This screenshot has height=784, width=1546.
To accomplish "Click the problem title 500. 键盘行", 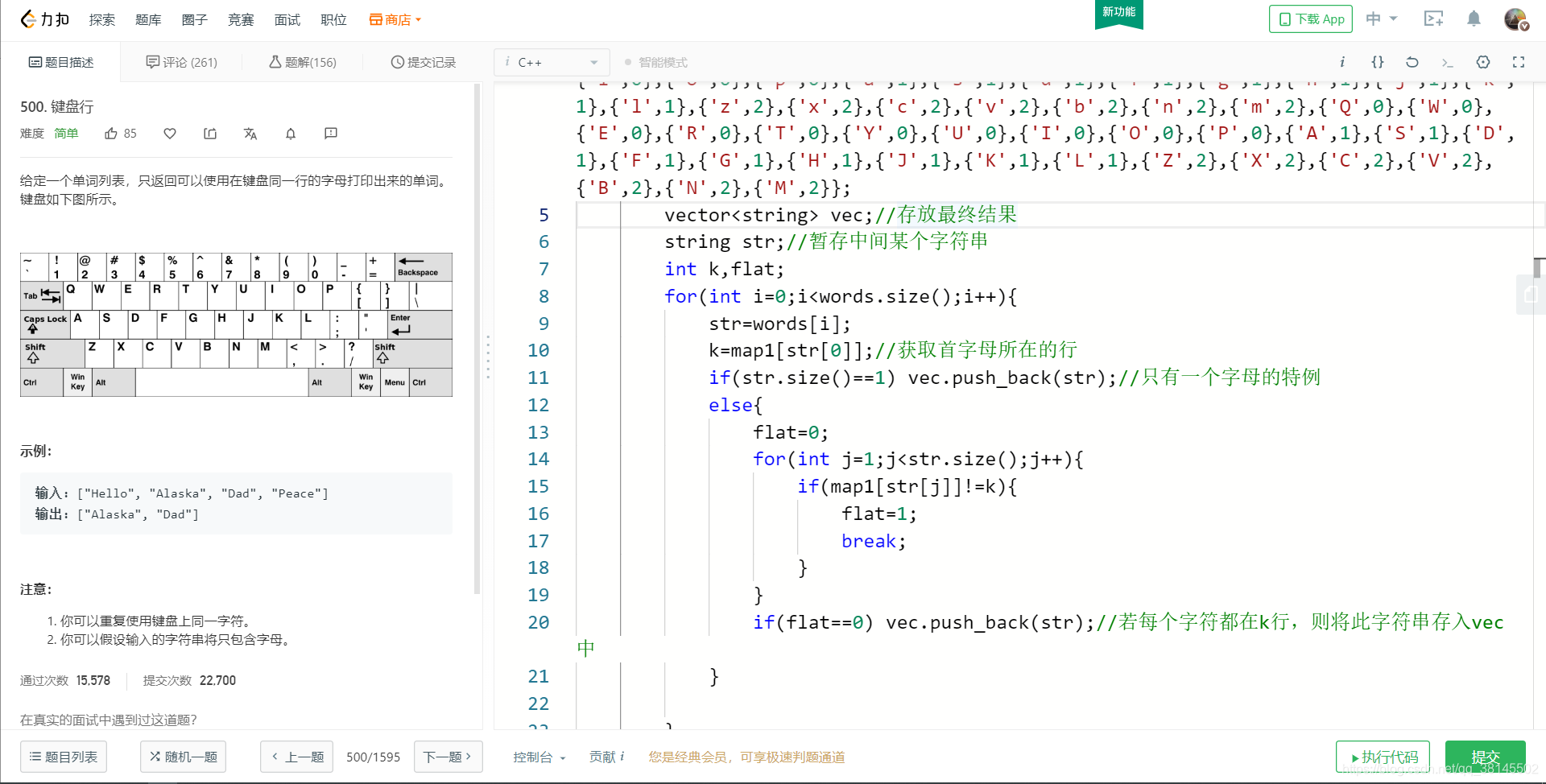I will pyautogui.click(x=57, y=106).
